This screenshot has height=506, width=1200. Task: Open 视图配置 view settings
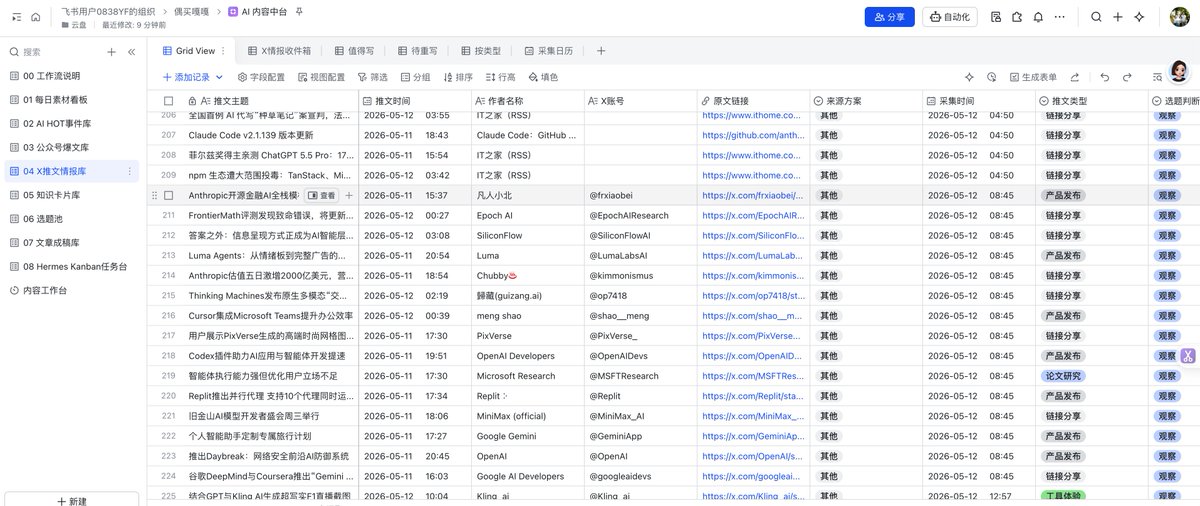tap(320, 77)
